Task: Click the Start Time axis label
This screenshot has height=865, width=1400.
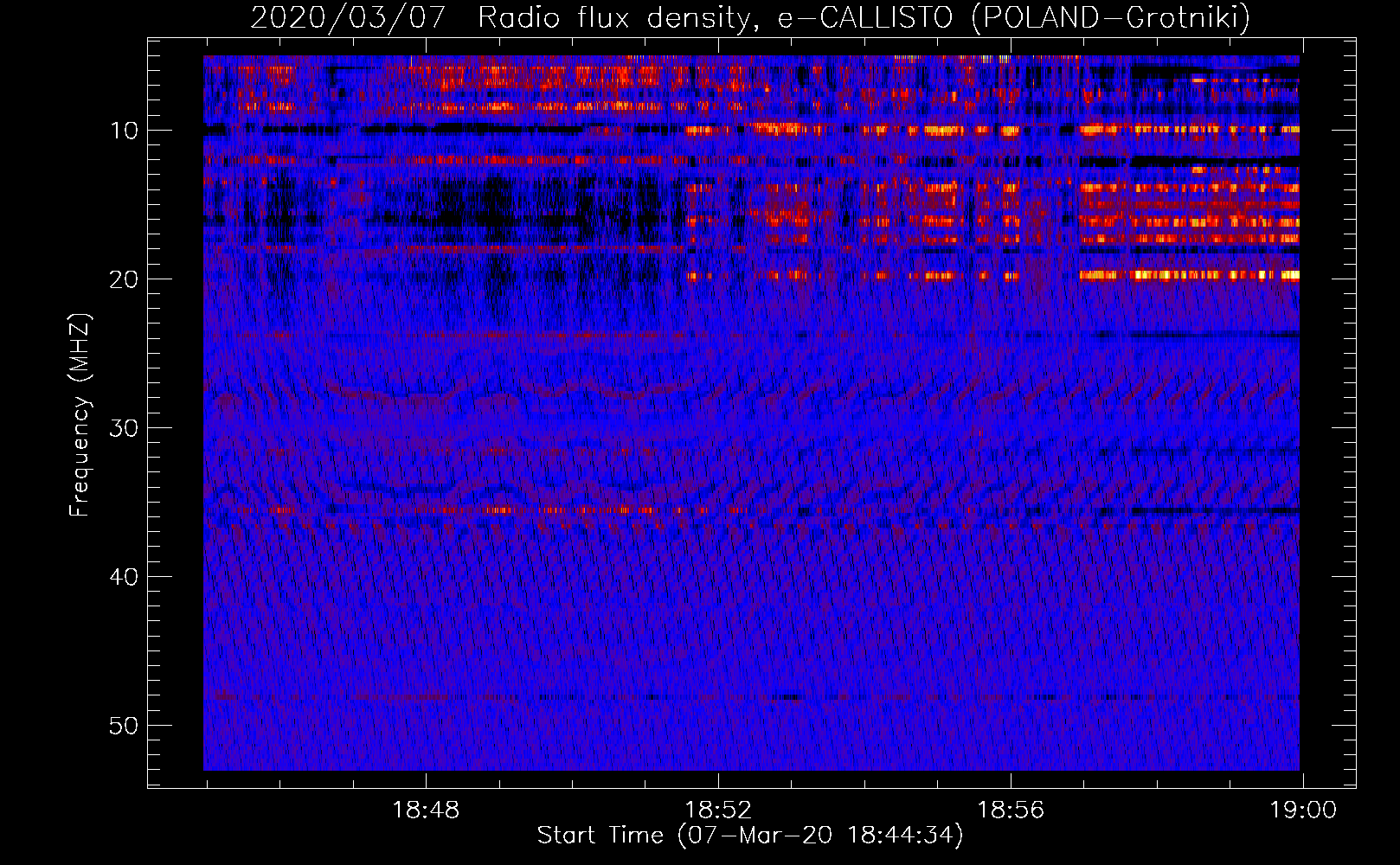Action: [750, 836]
